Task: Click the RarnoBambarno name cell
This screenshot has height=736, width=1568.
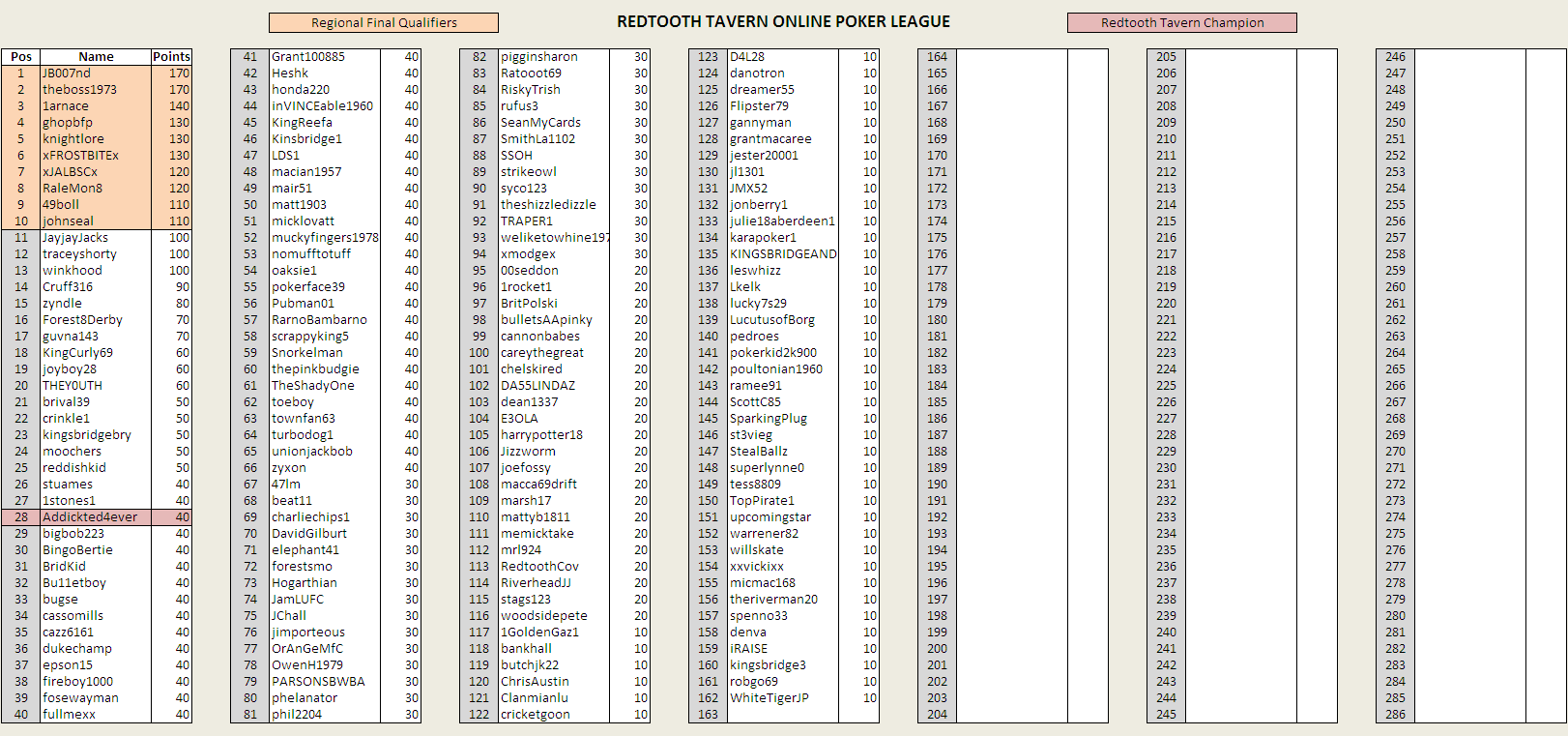Action: click(325, 320)
